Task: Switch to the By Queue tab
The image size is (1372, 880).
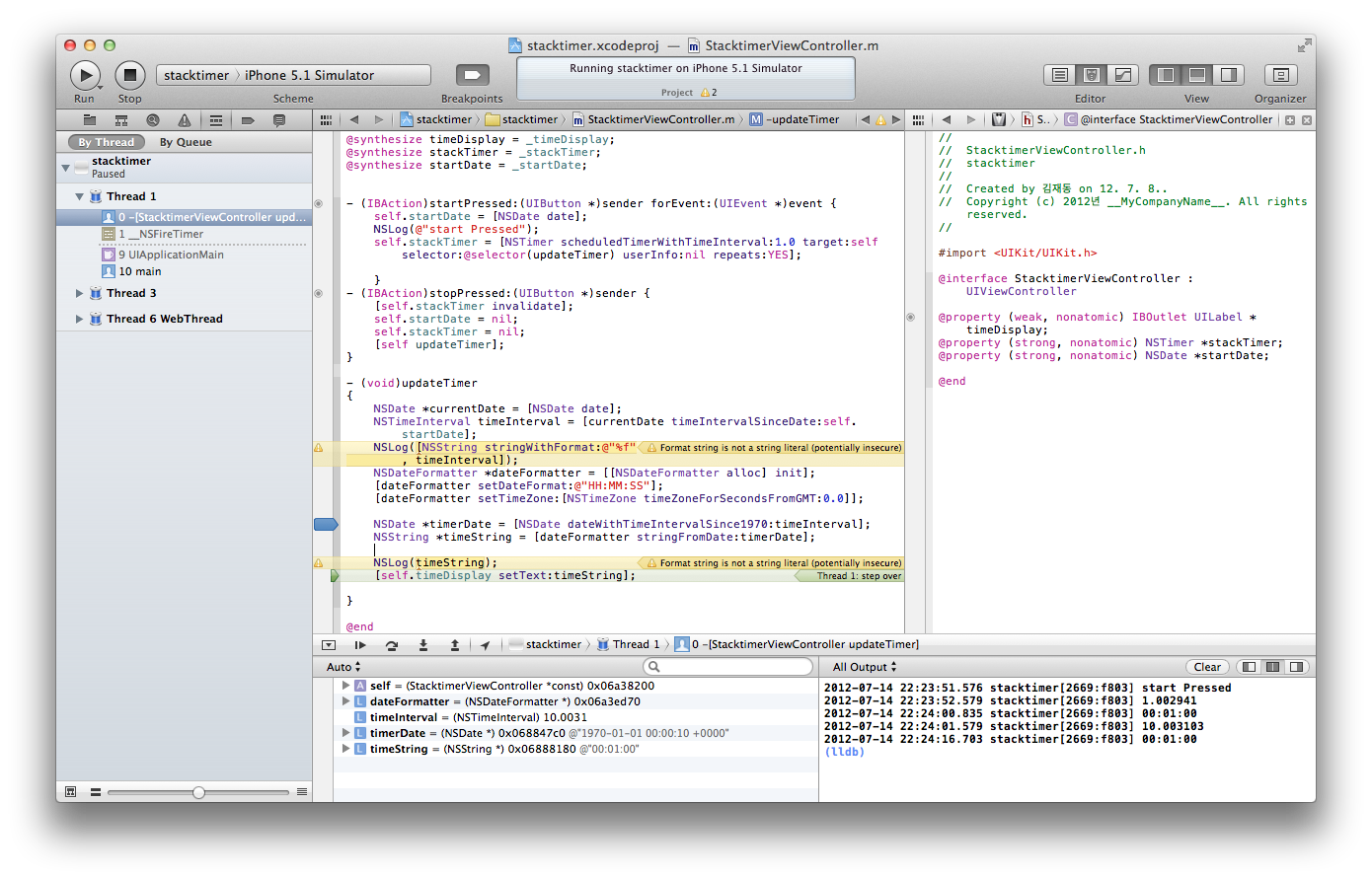Action: (186, 142)
